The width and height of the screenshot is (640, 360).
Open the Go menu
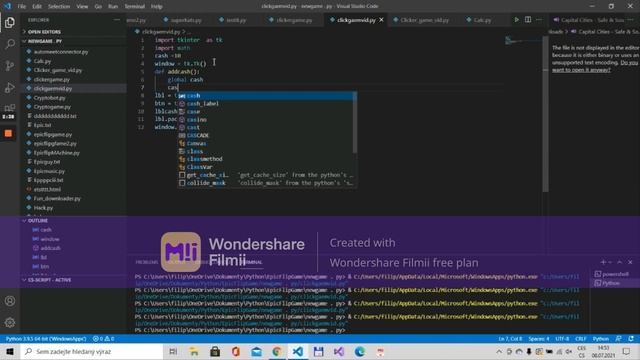(x=98, y=6)
